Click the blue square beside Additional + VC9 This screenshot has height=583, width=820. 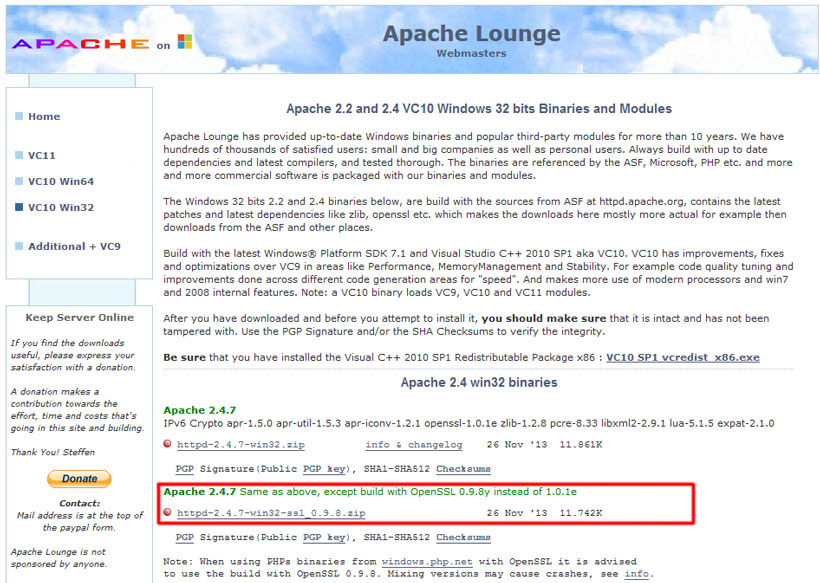(19, 246)
